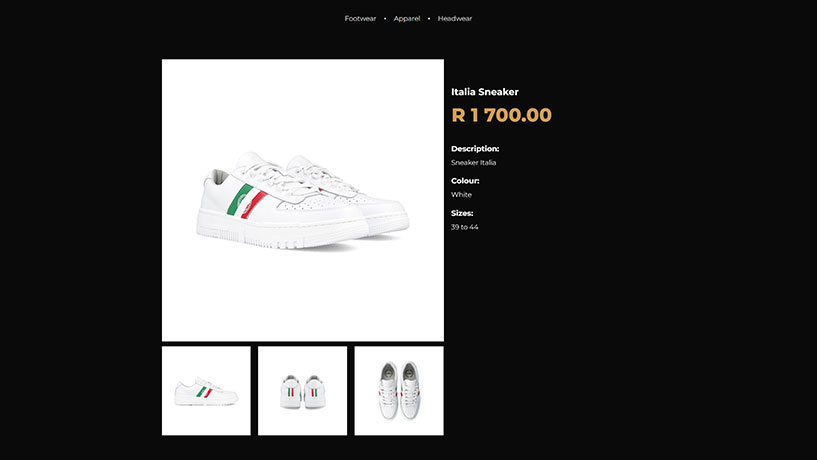This screenshot has height=460, width=817.
Task: Navigate to Headwear in the top menu
Action: [x=455, y=18]
